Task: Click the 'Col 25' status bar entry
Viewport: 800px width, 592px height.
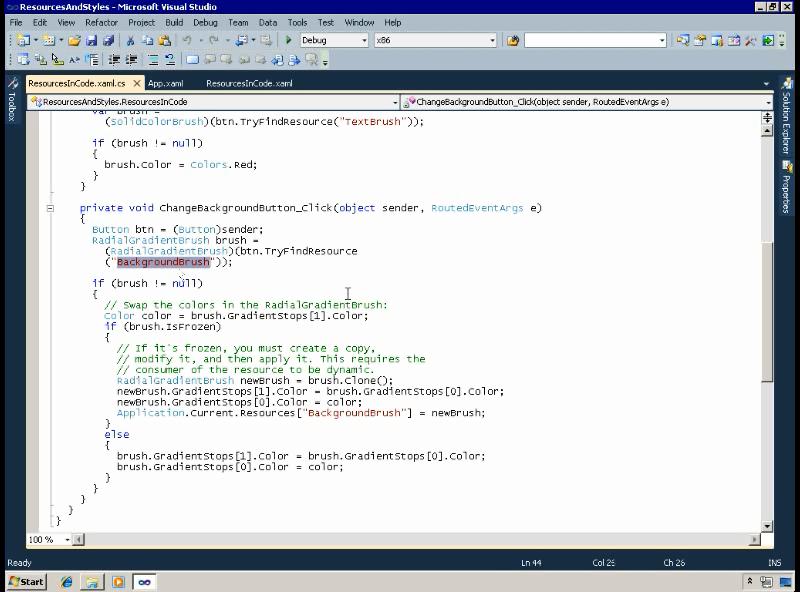Action: [x=604, y=563]
